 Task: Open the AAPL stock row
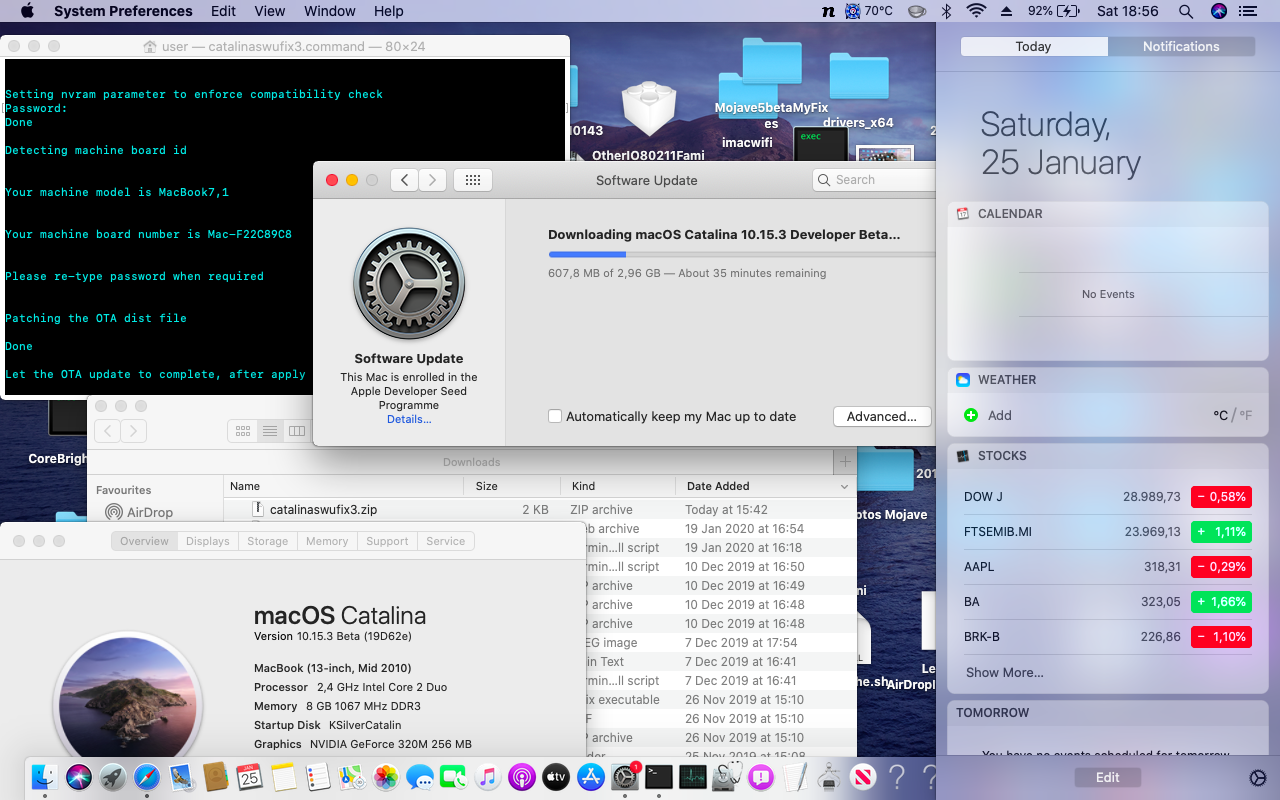tap(1107, 567)
